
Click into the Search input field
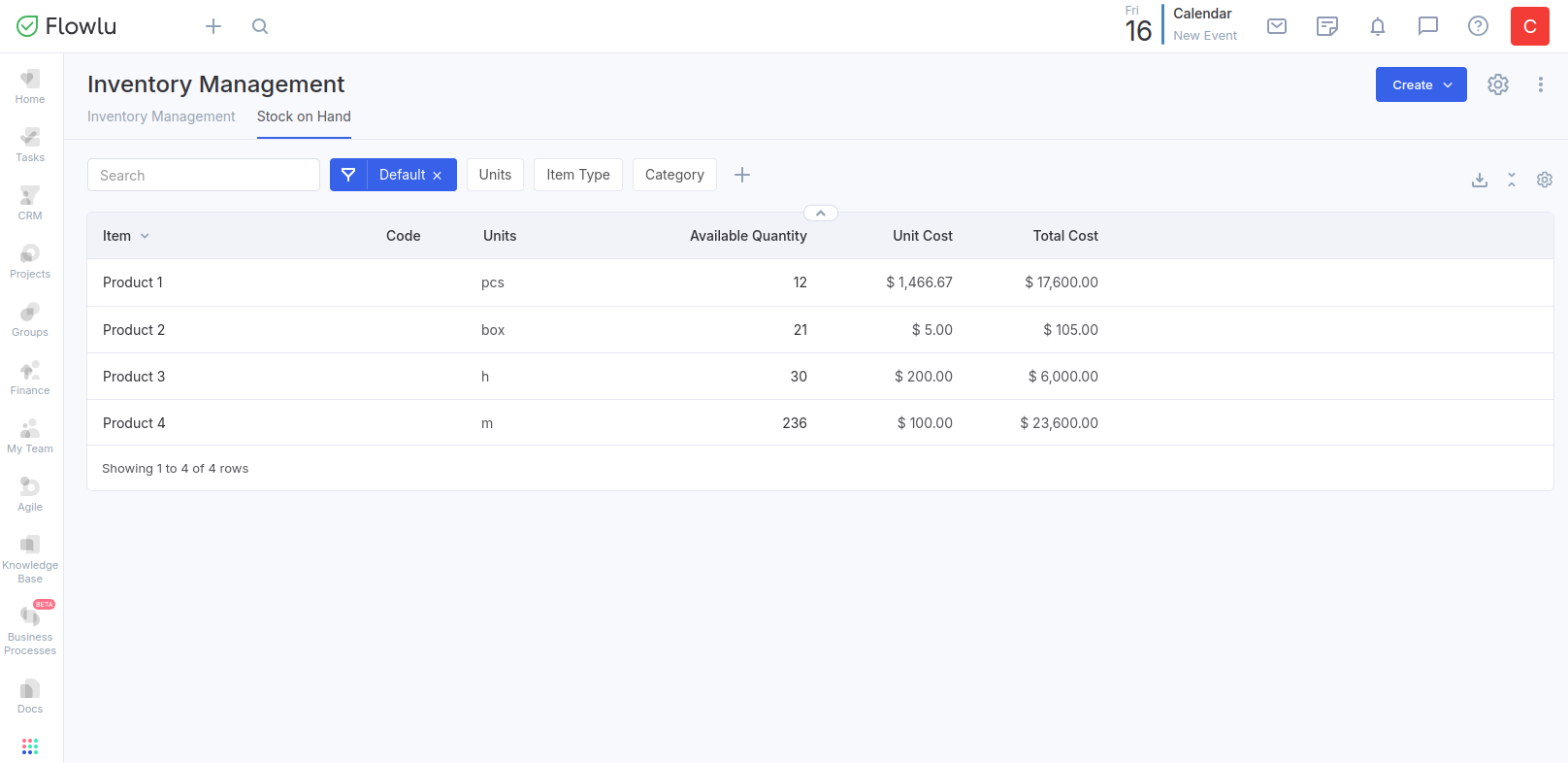204,176
